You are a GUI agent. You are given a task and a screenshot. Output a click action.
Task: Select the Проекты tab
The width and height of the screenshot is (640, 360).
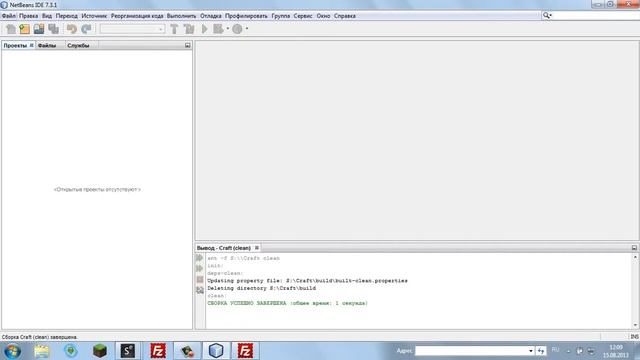[x=15, y=46]
